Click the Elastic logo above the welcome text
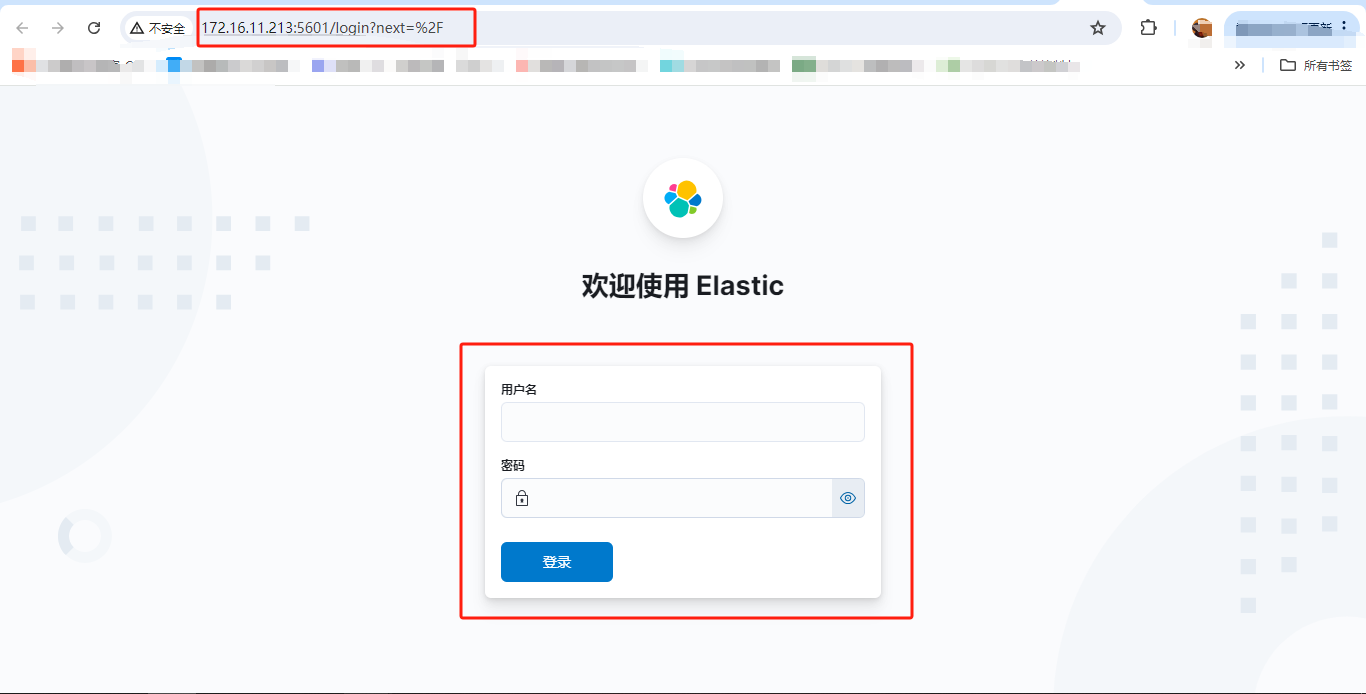Image resolution: width=1366 pixels, height=694 pixels. click(683, 198)
